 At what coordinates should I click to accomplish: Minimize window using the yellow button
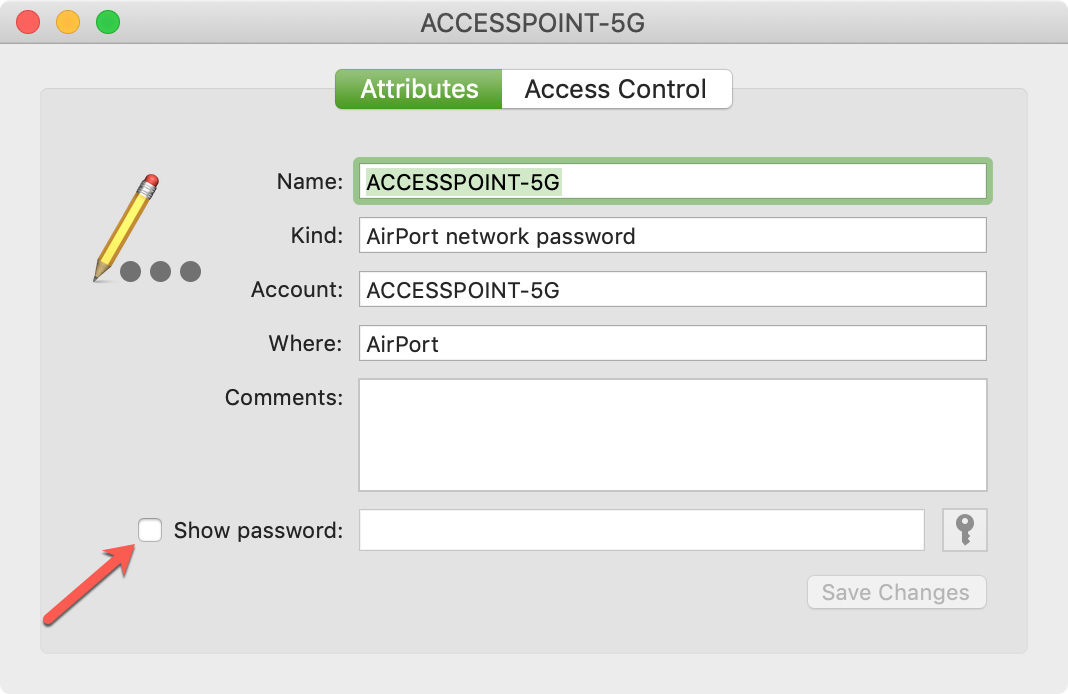[68, 22]
